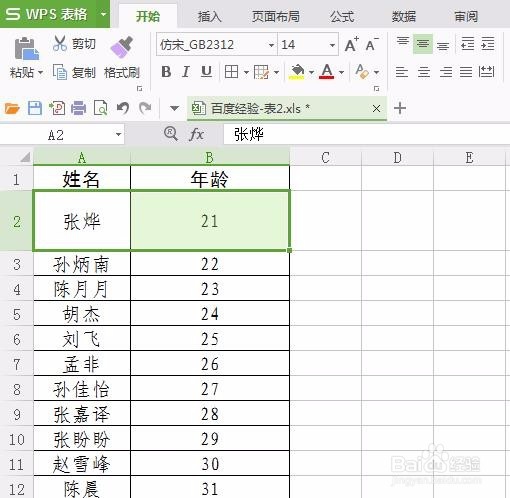Close the 百度经验-表2.xls tab
Image resolution: width=510 pixels, height=498 pixels.
376,109
